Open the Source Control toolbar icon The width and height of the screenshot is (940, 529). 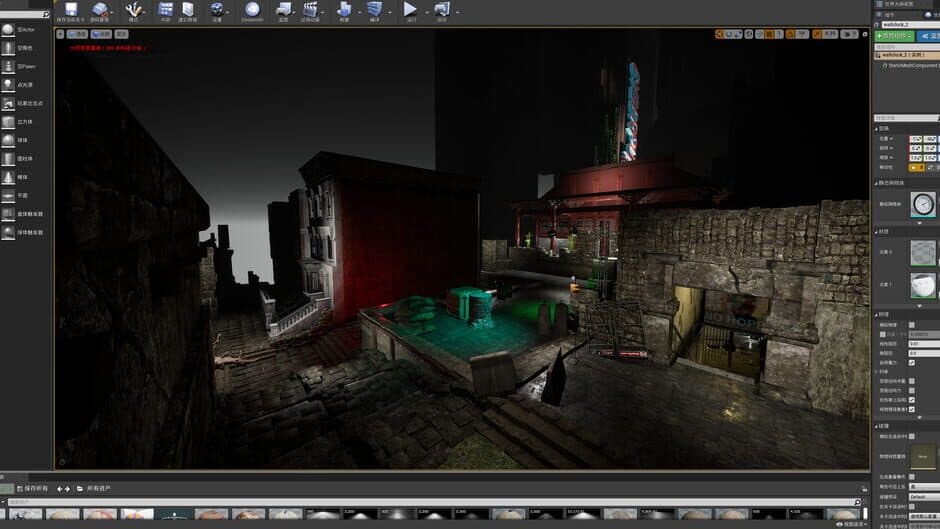[x=100, y=9]
